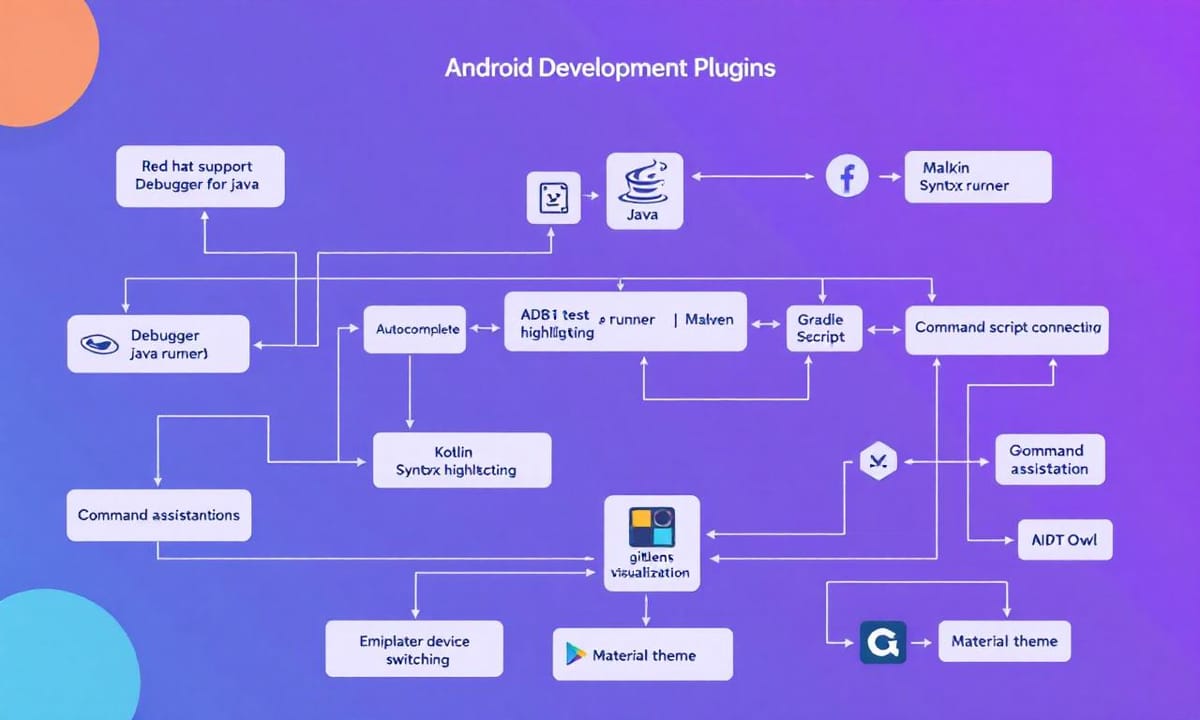Click the "gitlens visualization" label

[651, 564]
